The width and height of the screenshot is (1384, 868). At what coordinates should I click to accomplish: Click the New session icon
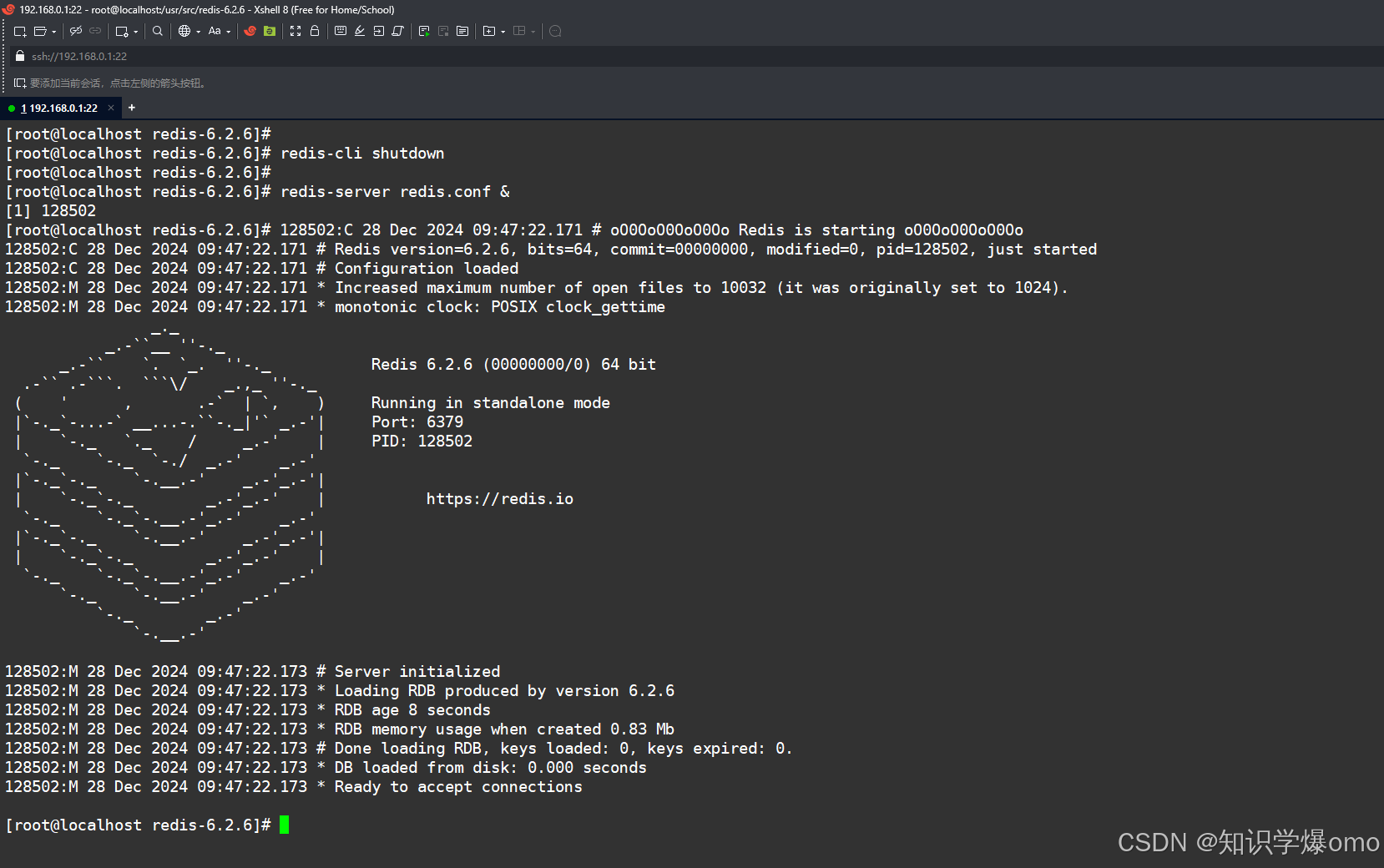[20, 31]
